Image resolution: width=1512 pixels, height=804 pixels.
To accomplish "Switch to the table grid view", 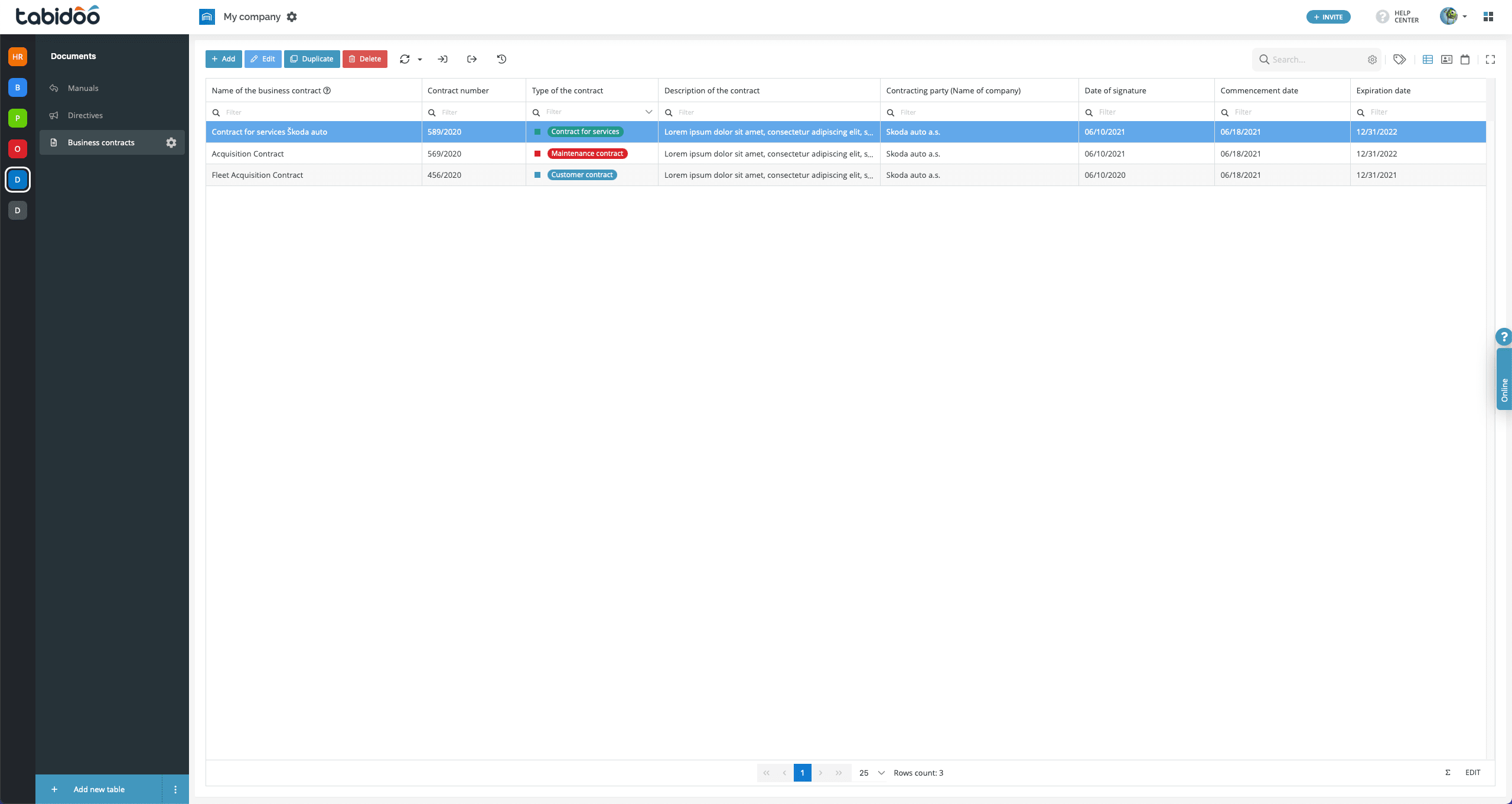I will [1428, 59].
